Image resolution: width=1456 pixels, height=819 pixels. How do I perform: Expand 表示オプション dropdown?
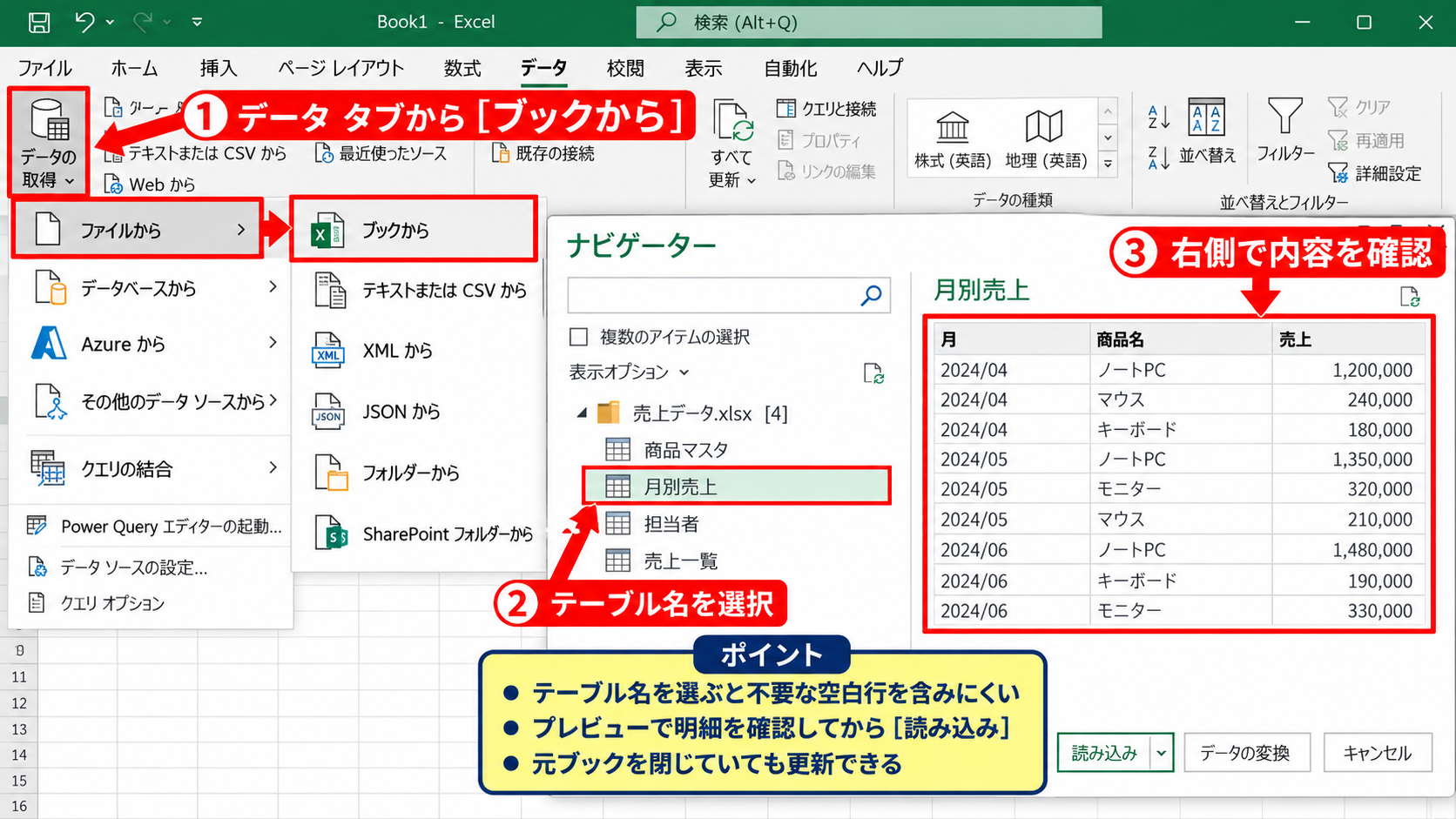[629, 373]
